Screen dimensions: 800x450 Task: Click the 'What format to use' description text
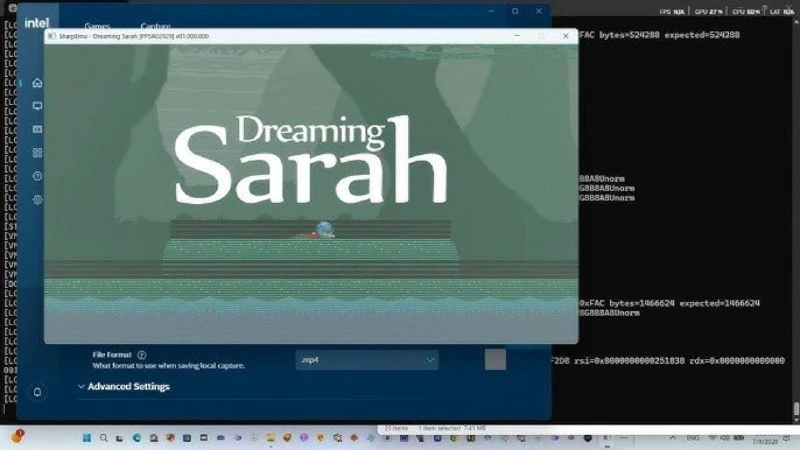click(x=168, y=365)
